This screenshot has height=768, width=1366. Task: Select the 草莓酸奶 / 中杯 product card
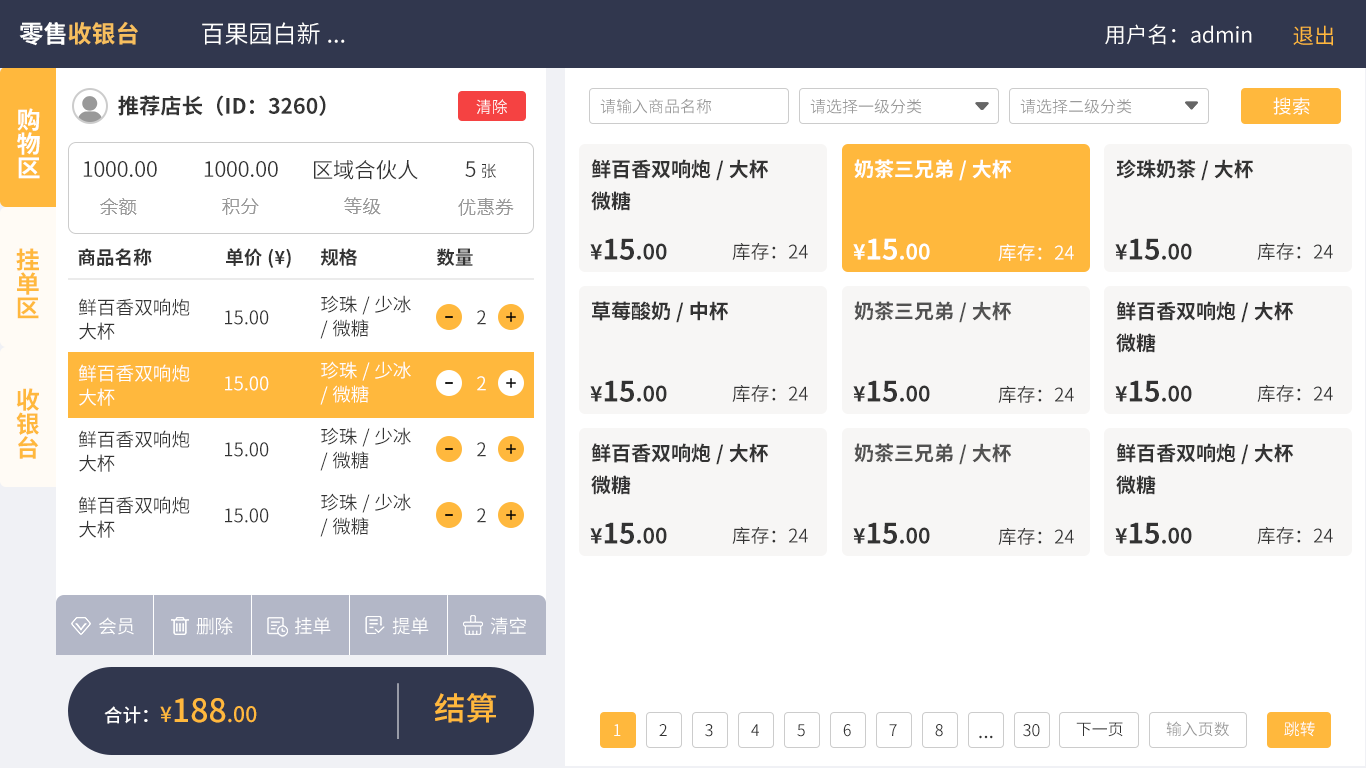[x=702, y=350]
